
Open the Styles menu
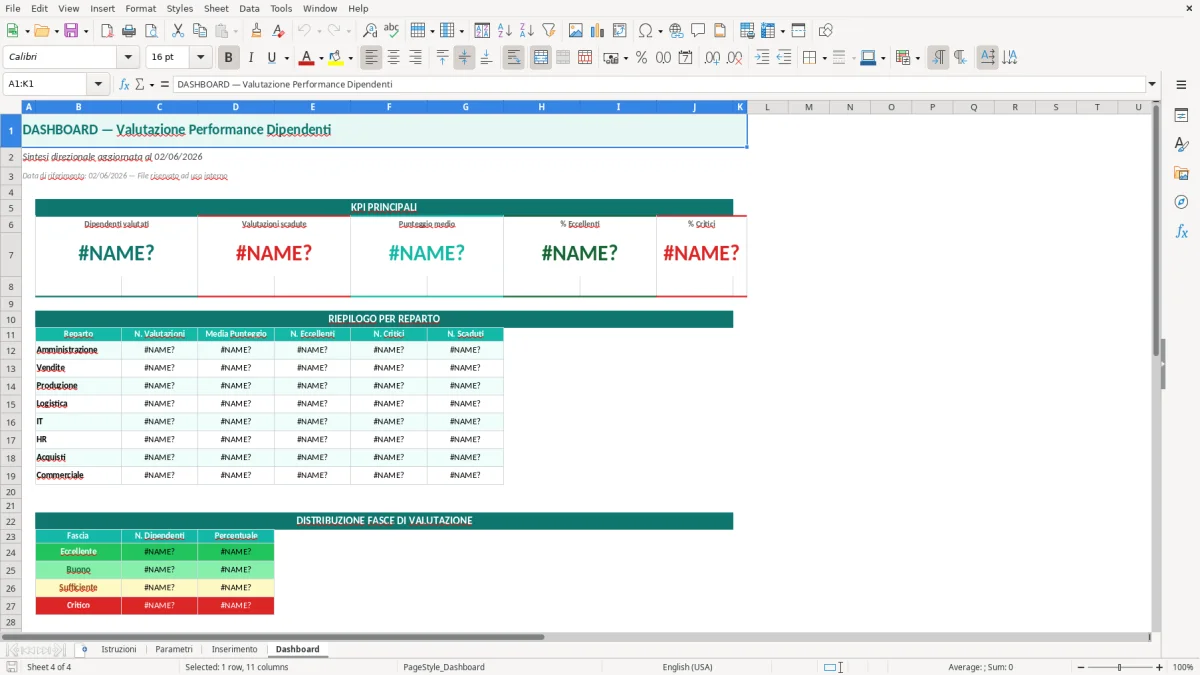[180, 8]
